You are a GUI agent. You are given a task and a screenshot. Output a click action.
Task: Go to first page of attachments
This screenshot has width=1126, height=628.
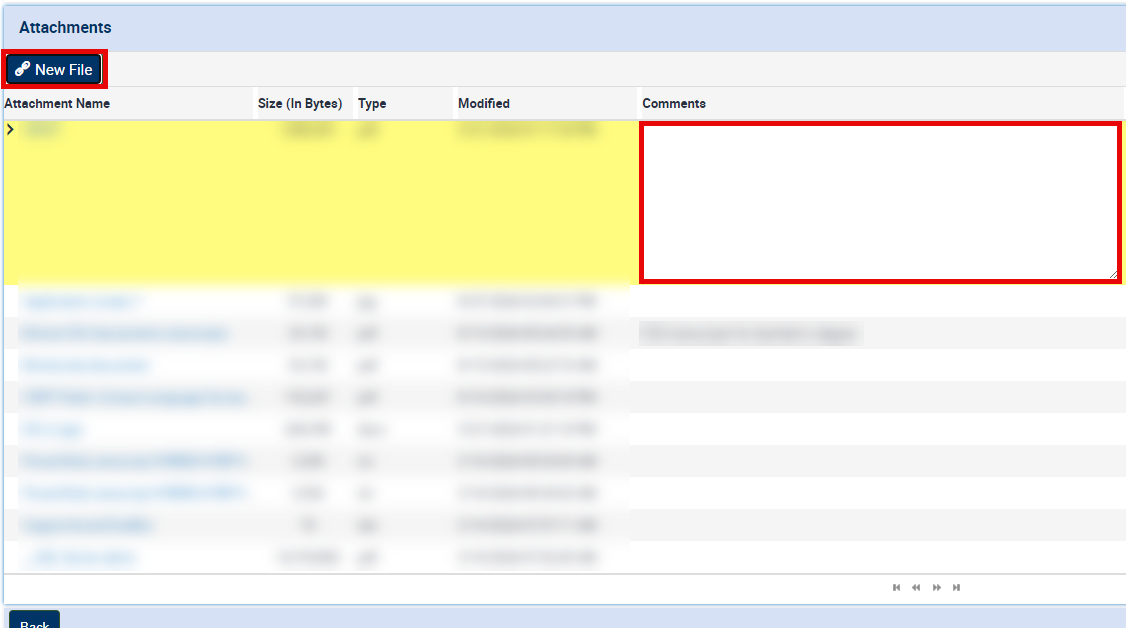pyautogui.click(x=896, y=588)
